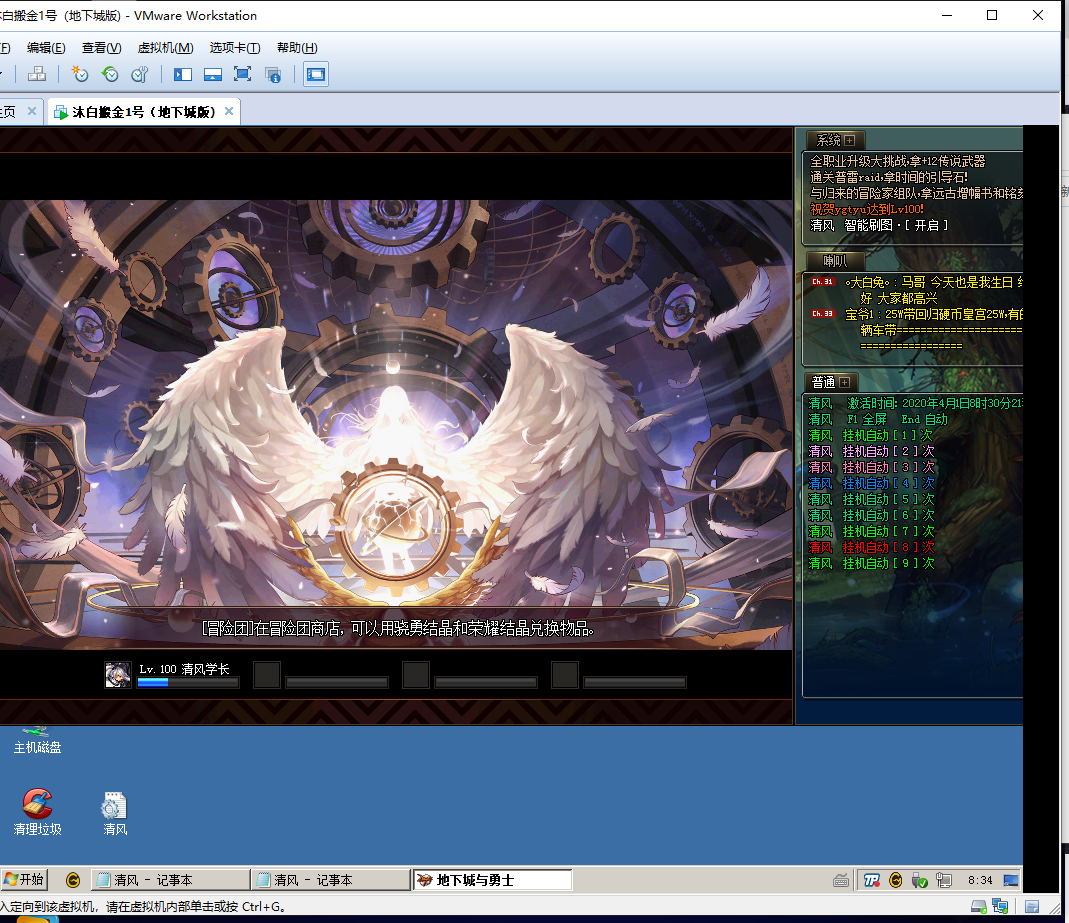
Task: Click the unity mode toolbar icon
Action: (x=273, y=74)
